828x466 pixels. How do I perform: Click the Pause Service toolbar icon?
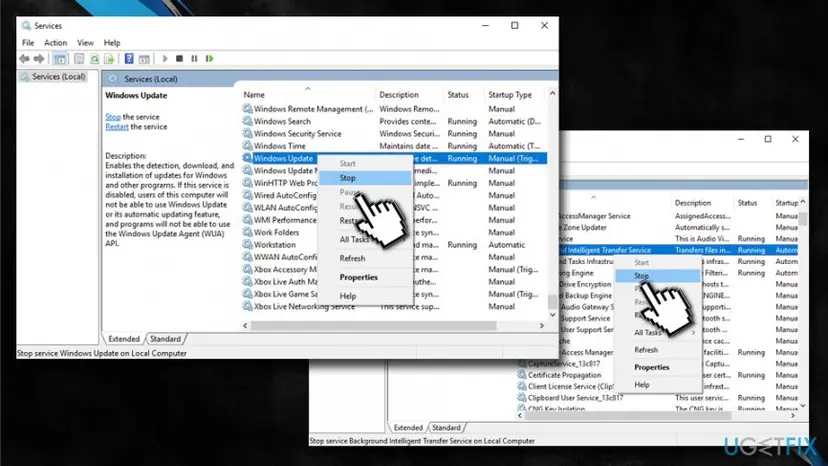tap(194, 59)
